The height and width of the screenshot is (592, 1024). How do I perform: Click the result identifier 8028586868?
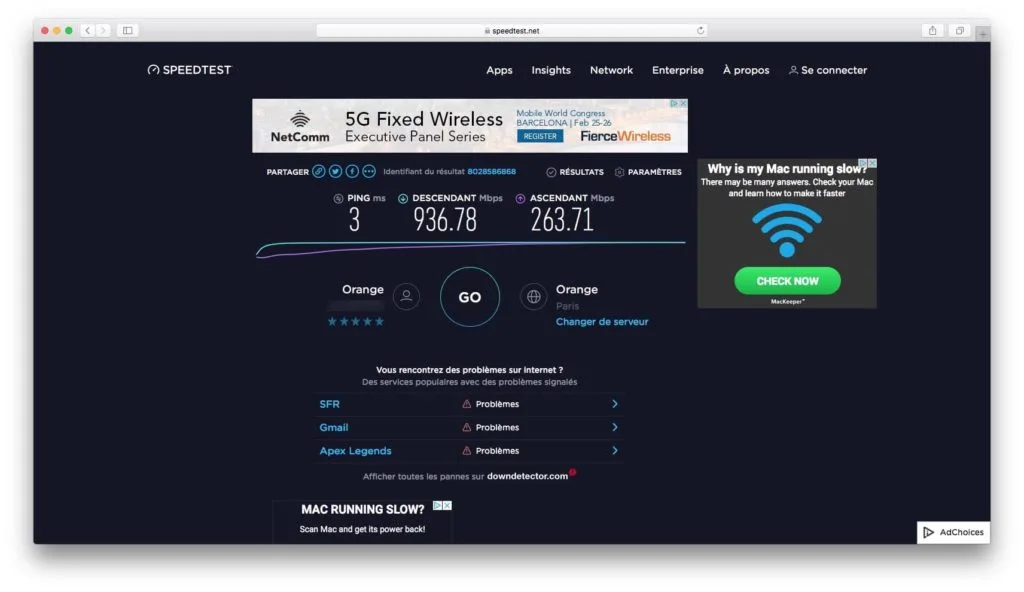490,172
